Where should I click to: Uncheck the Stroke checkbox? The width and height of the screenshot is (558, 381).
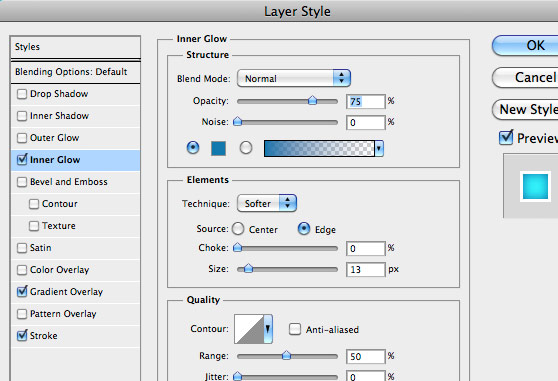(x=22, y=335)
